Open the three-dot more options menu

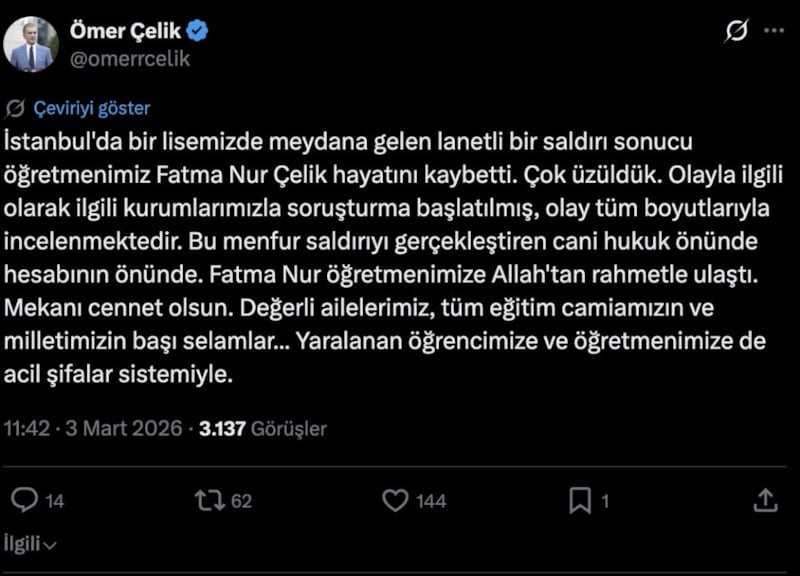click(x=774, y=32)
